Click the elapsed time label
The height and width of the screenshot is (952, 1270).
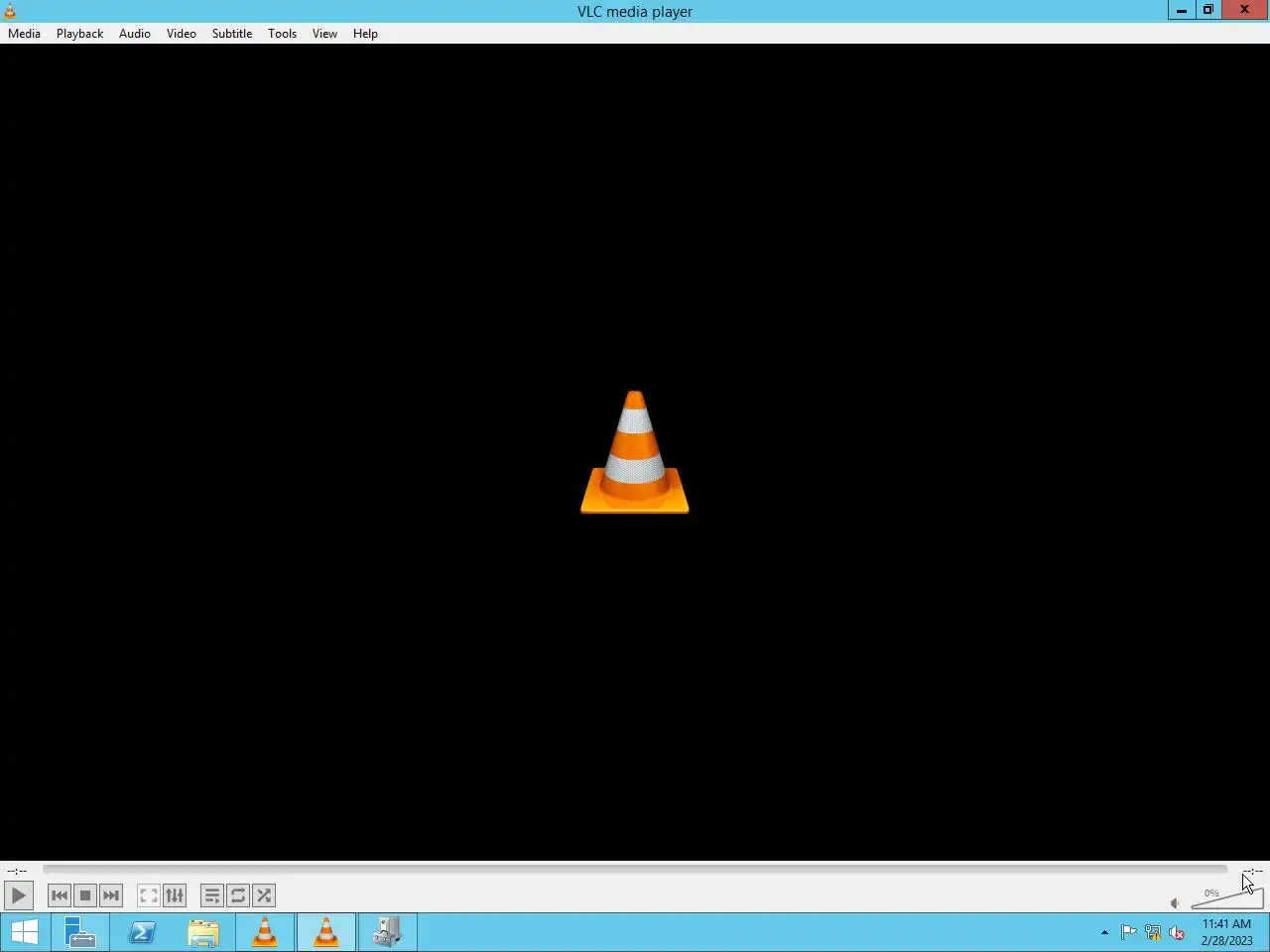pos(17,871)
